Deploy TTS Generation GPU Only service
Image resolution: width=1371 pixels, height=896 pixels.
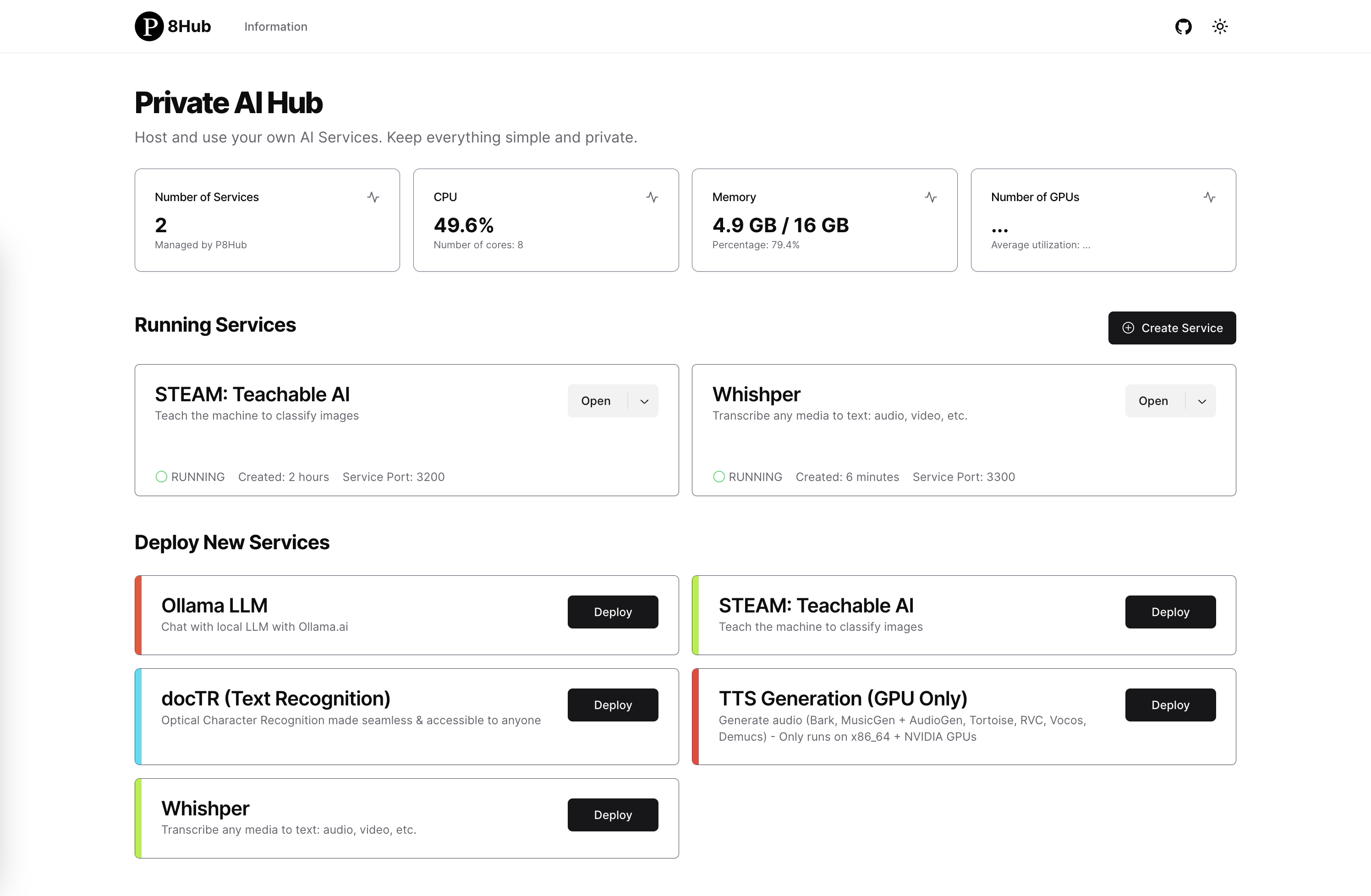(x=1170, y=704)
